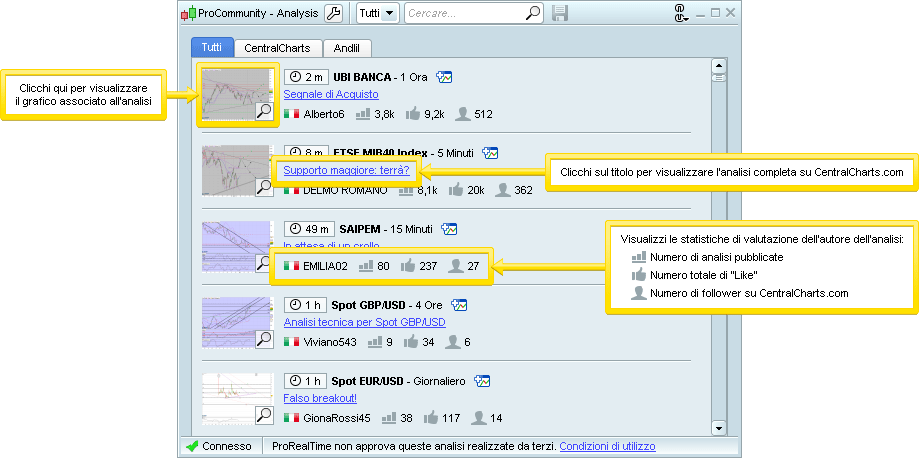The width and height of the screenshot is (919, 458).
Task: Click the save floppy disk icon
Action: tap(560, 14)
